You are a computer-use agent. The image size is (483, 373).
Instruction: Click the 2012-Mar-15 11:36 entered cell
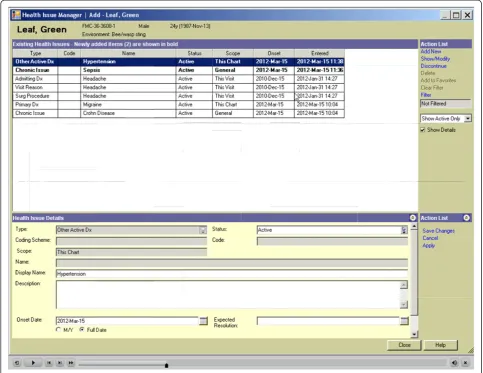coord(320,70)
